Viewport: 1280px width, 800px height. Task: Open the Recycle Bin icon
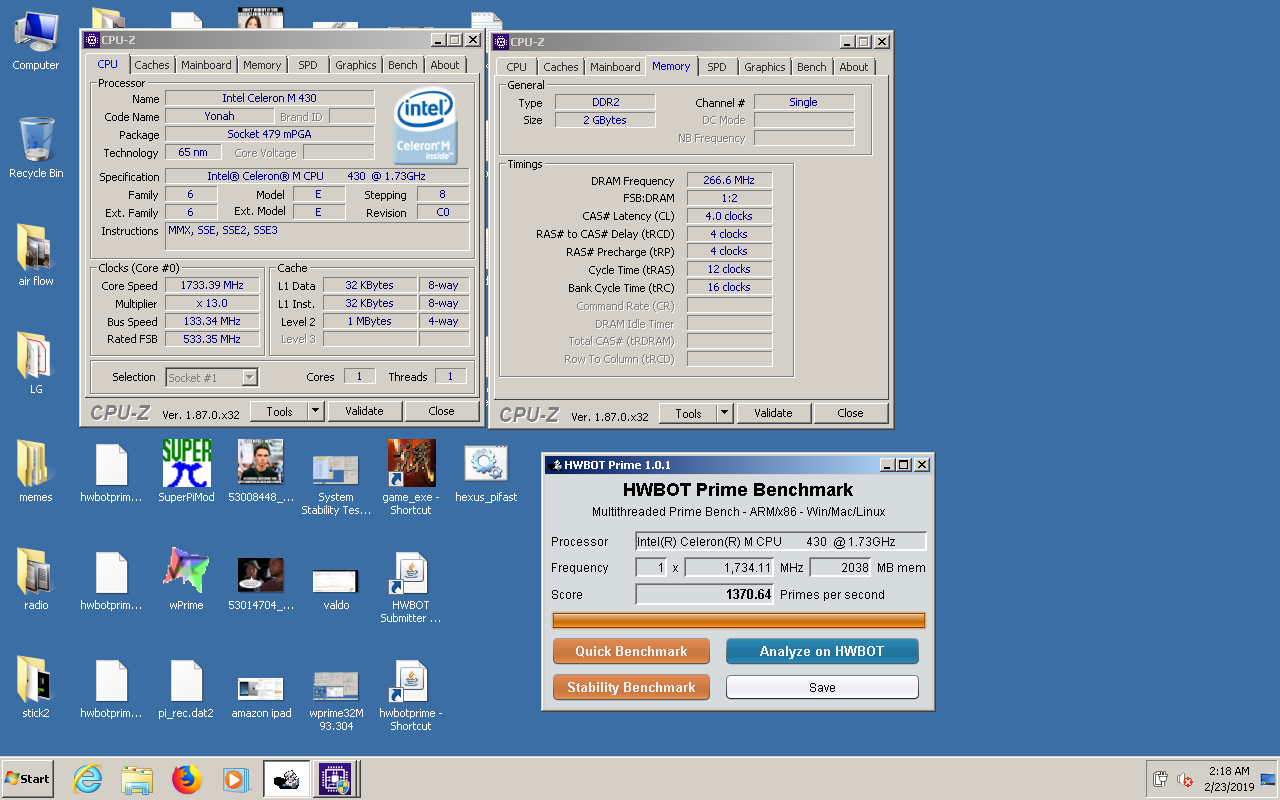pyautogui.click(x=36, y=148)
